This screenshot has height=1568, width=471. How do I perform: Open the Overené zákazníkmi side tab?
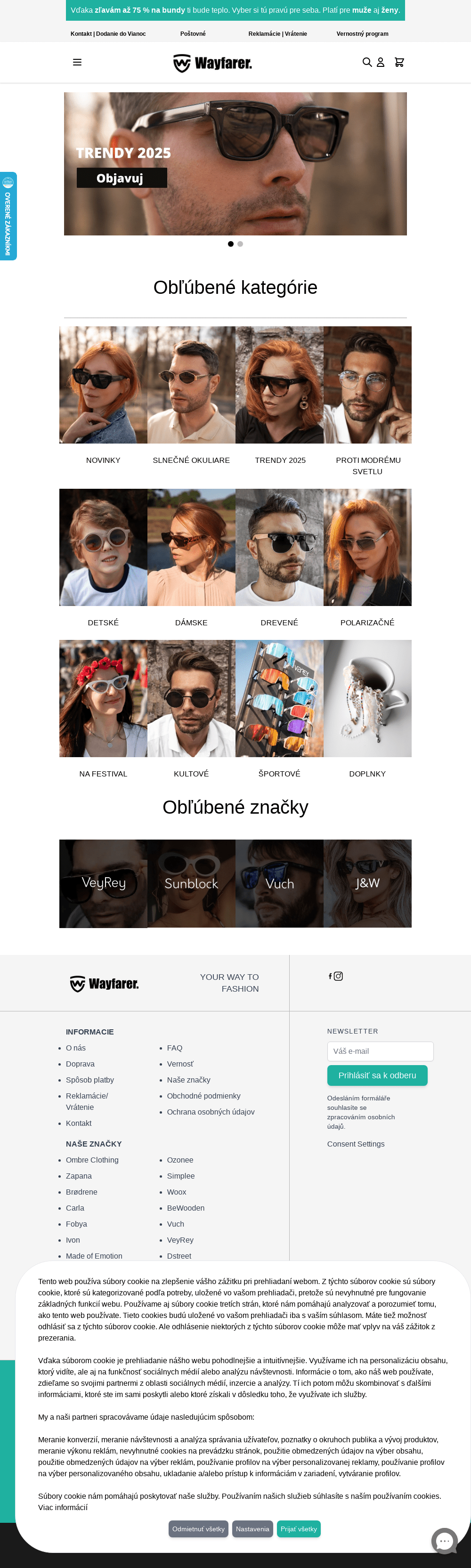8,216
